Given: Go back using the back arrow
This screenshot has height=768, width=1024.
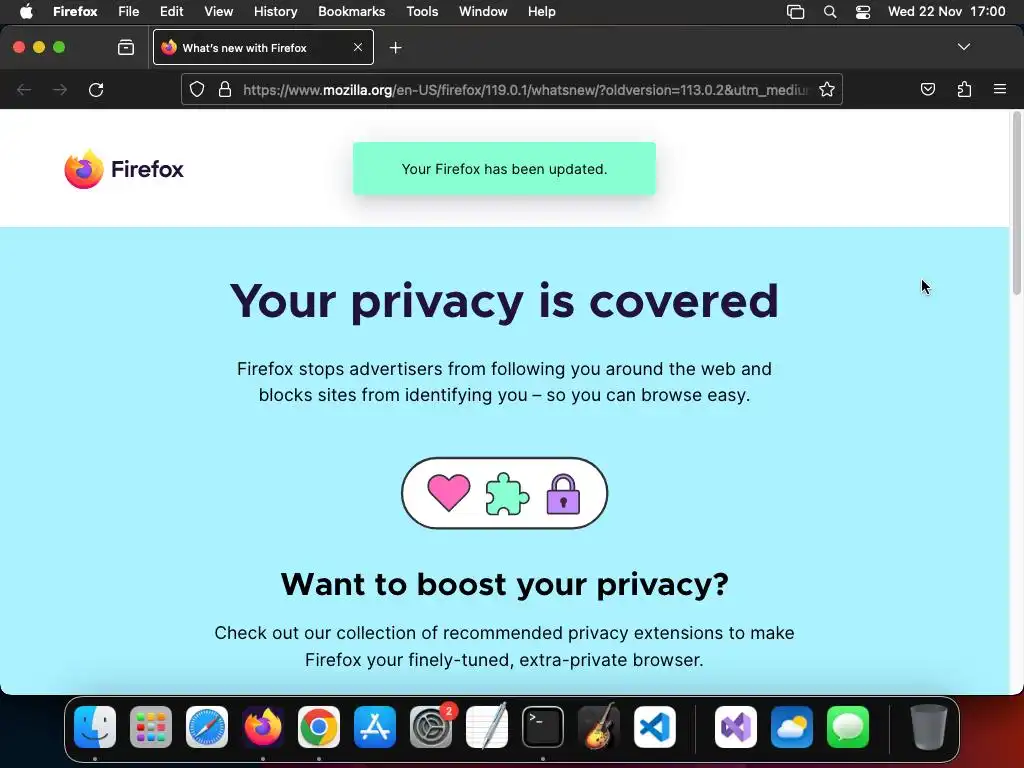Looking at the screenshot, I should [x=24, y=89].
